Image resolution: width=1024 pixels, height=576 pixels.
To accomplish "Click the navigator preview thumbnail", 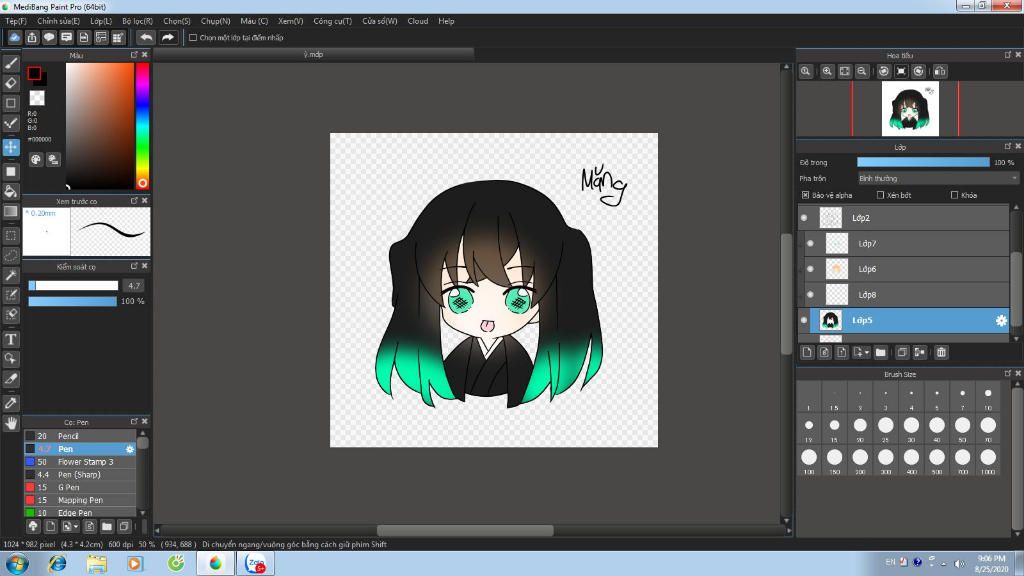I will click(x=910, y=108).
